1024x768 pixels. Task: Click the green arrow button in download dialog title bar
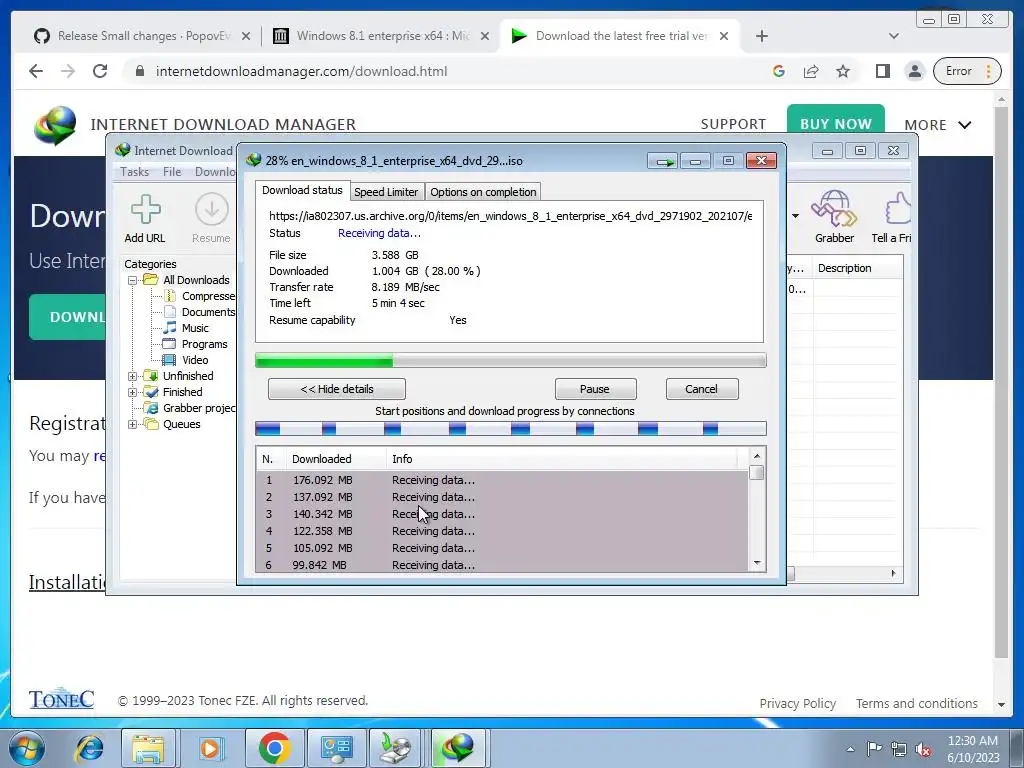(663, 161)
